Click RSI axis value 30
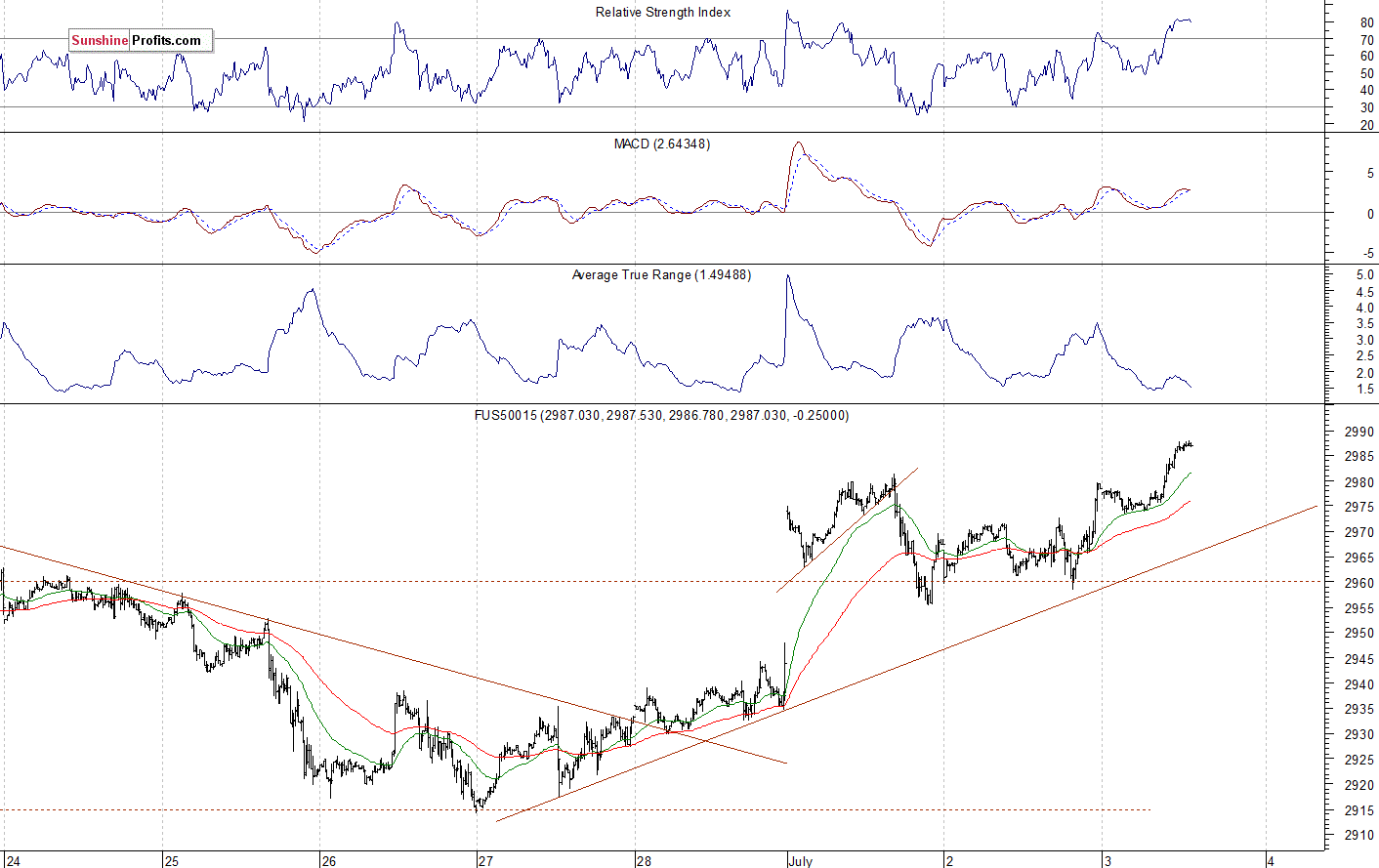The image size is (1379, 868). [1367, 108]
